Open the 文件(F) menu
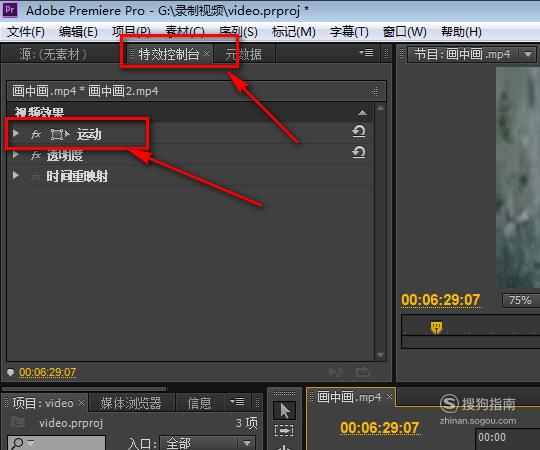The height and width of the screenshot is (450, 540). 26,32
